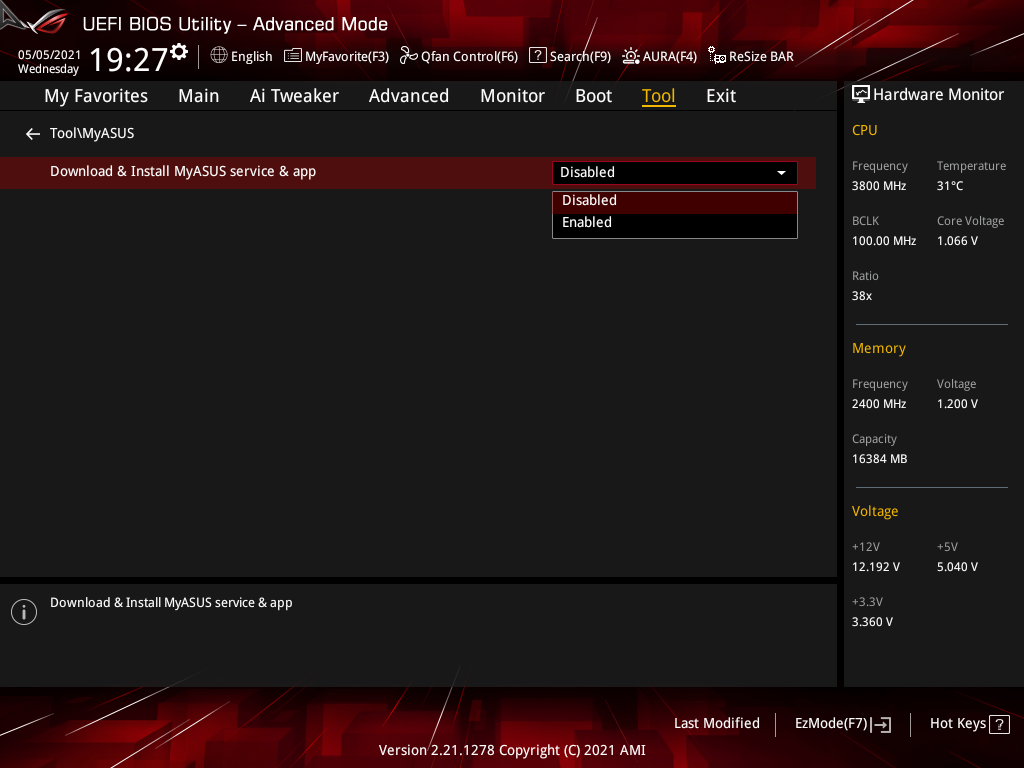Click the back arrow next to Tool\MyASUS
The width and height of the screenshot is (1024, 768).
[x=33, y=134]
